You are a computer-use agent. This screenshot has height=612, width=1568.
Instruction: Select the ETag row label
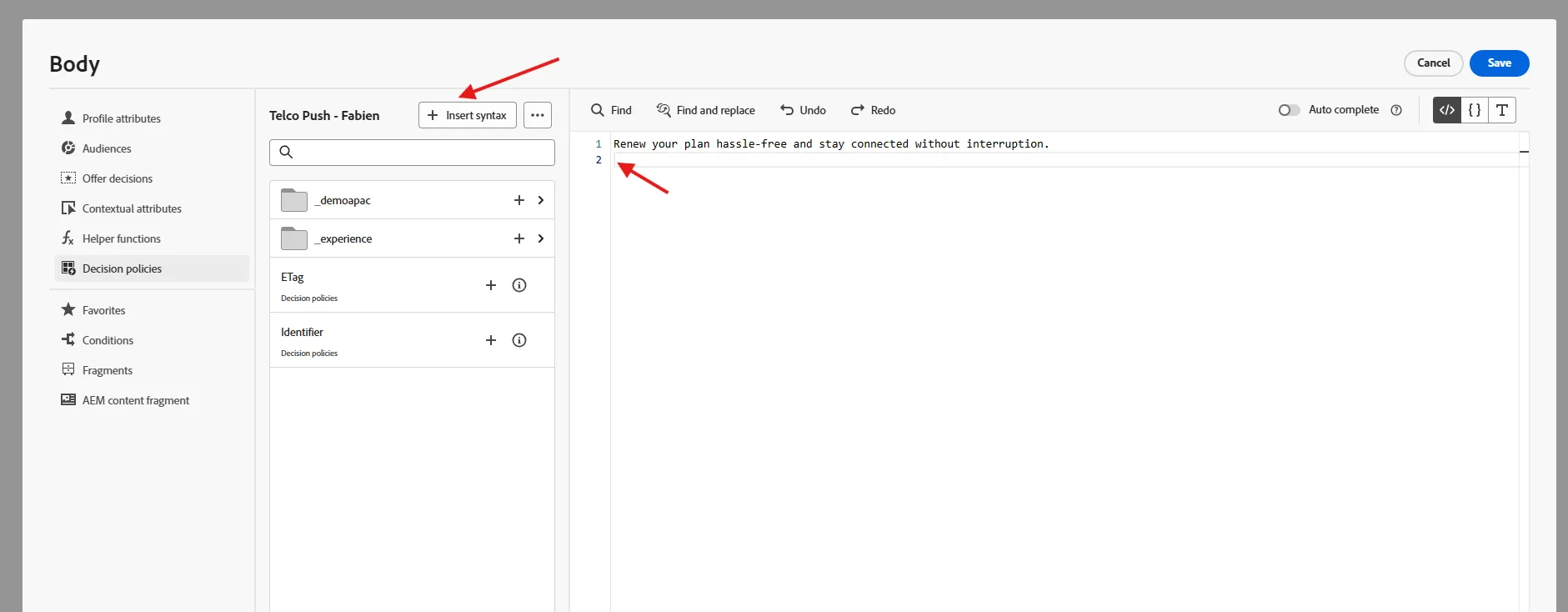tap(293, 277)
